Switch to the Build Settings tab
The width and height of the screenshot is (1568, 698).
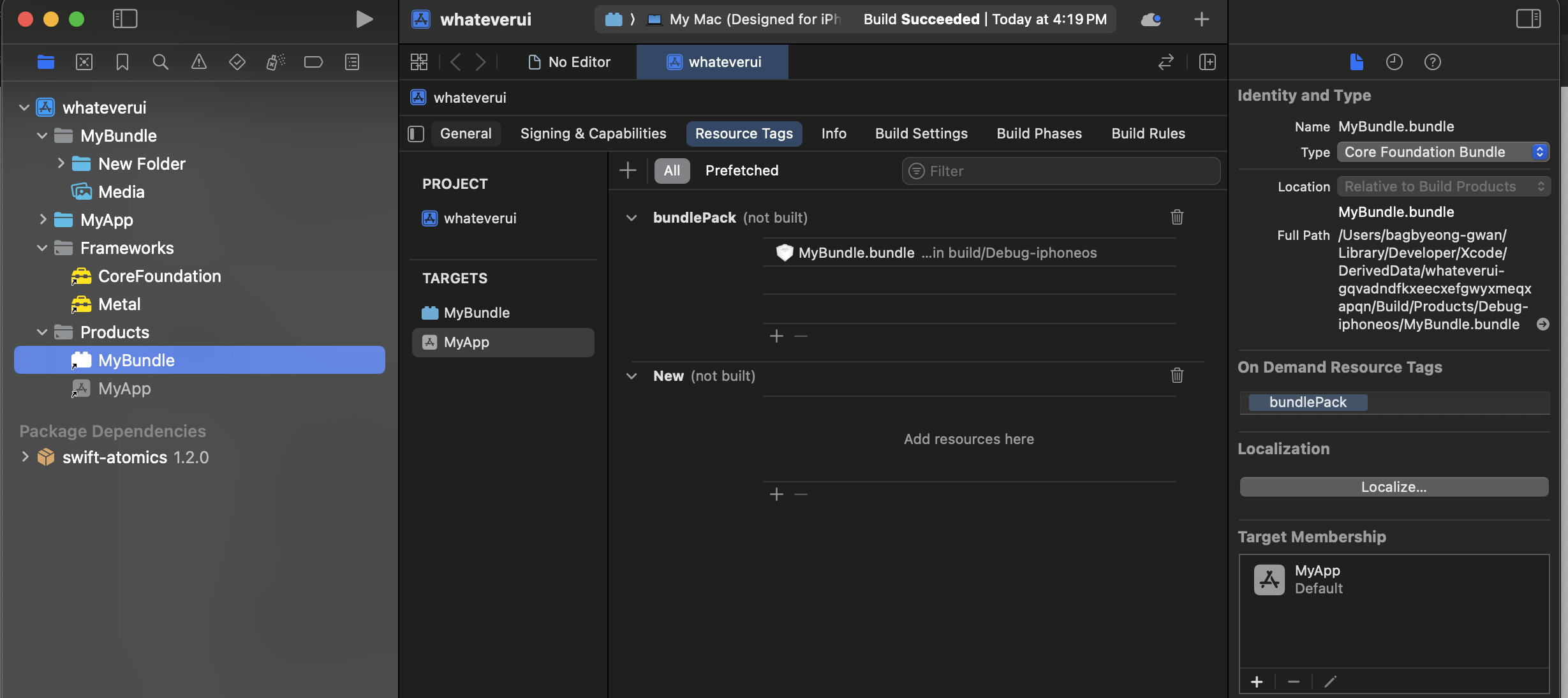point(921,133)
